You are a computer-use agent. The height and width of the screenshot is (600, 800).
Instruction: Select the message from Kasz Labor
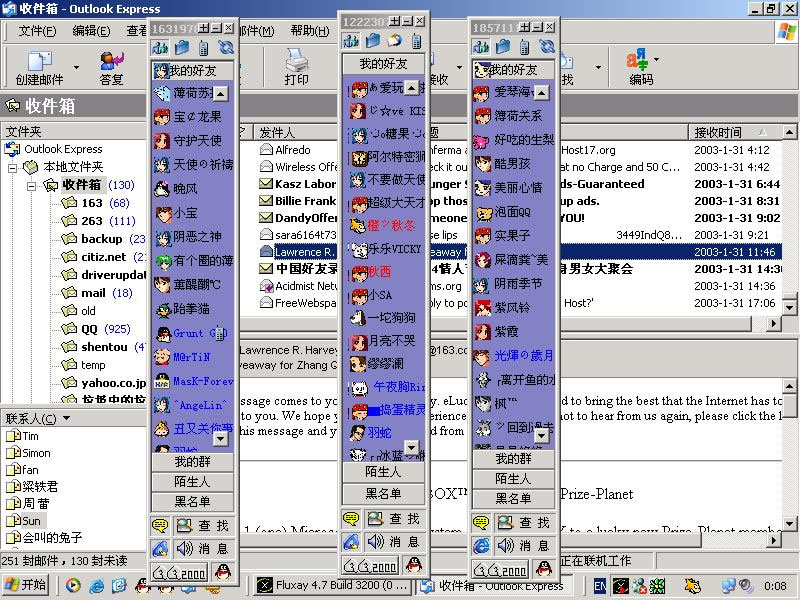tap(305, 184)
